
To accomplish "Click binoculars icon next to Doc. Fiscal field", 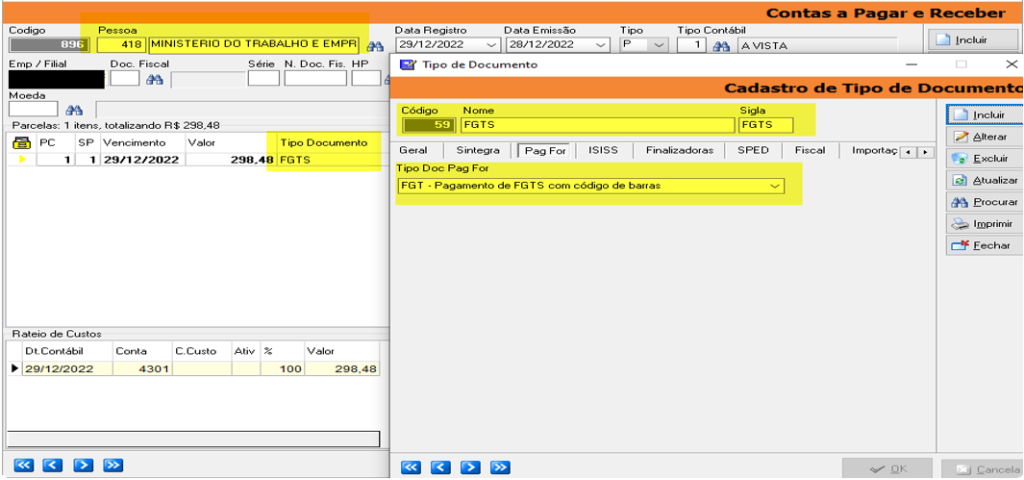I will (154, 80).
